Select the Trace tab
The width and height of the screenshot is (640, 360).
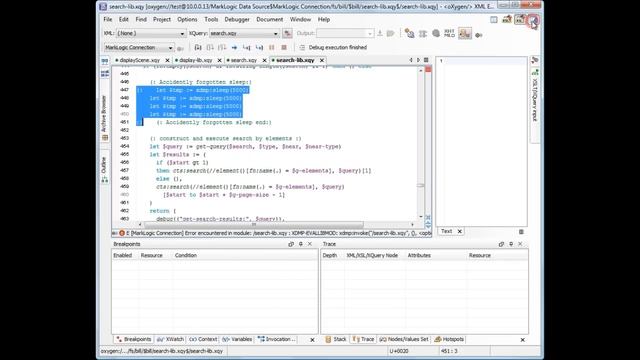pyautogui.click(x=363, y=339)
